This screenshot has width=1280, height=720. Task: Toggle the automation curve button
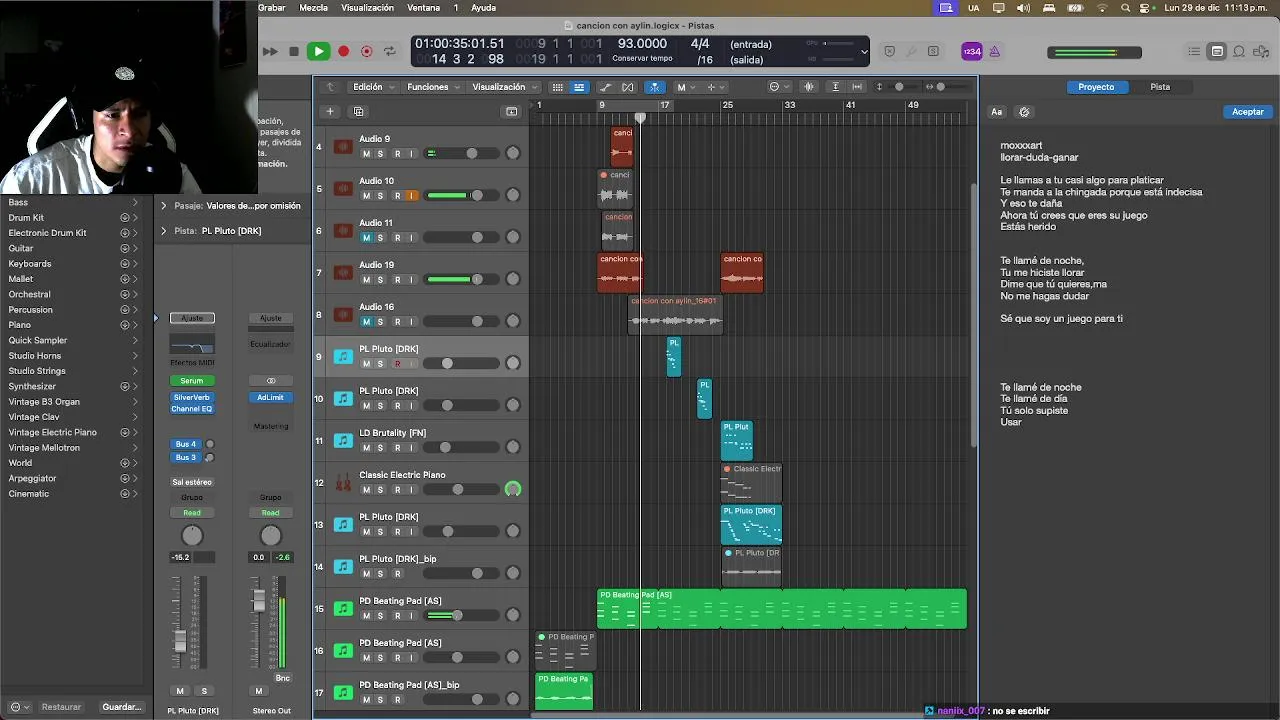click(605, 87)
